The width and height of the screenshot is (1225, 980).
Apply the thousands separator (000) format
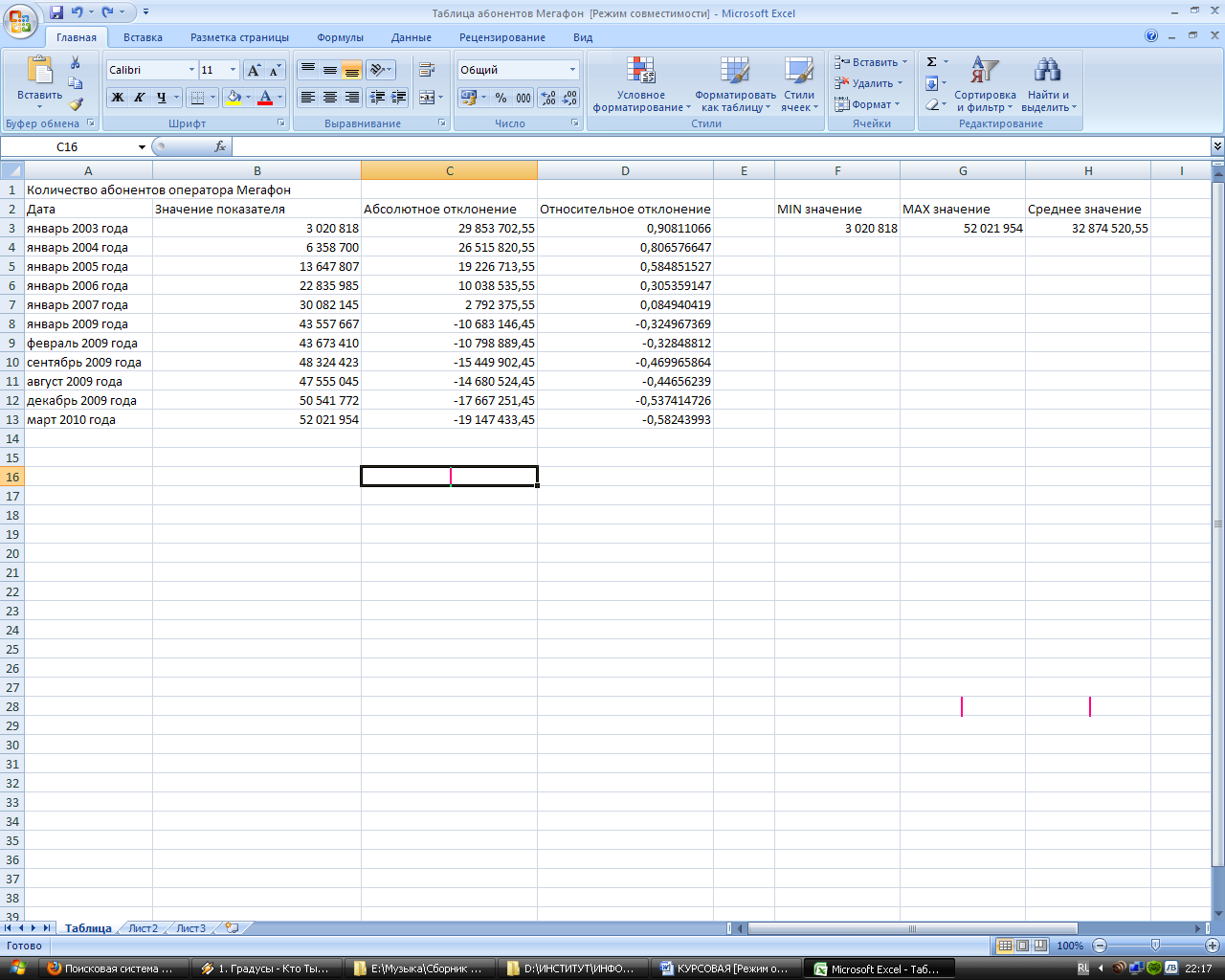(523, 98)
